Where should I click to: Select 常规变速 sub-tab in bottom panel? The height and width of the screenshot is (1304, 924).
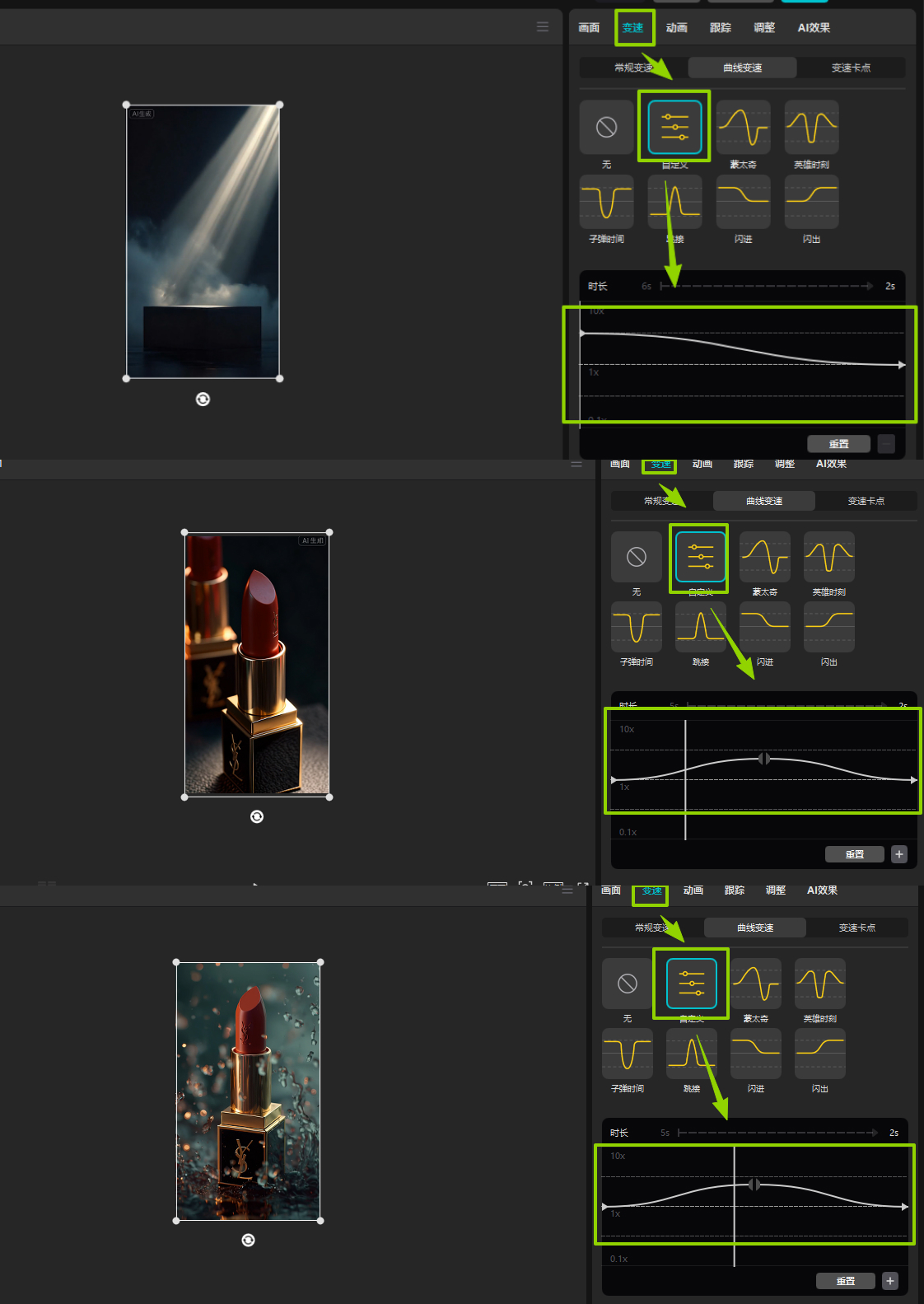click(x=653, y=928)
